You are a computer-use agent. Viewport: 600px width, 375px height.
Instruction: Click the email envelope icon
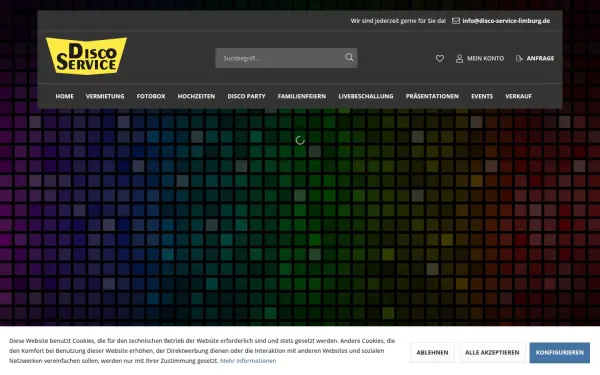pyautogui.click(x=456, y=21)
